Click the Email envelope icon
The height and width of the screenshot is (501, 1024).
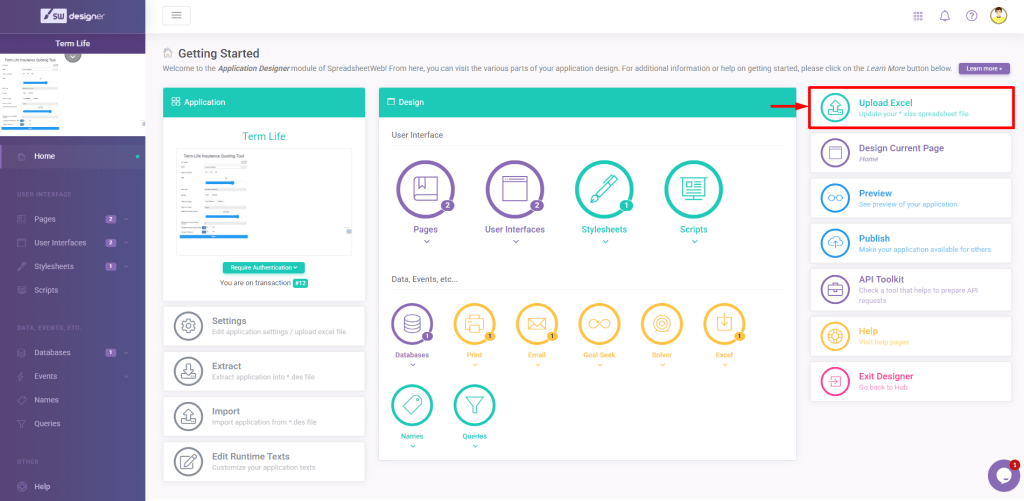coord(536,324)
